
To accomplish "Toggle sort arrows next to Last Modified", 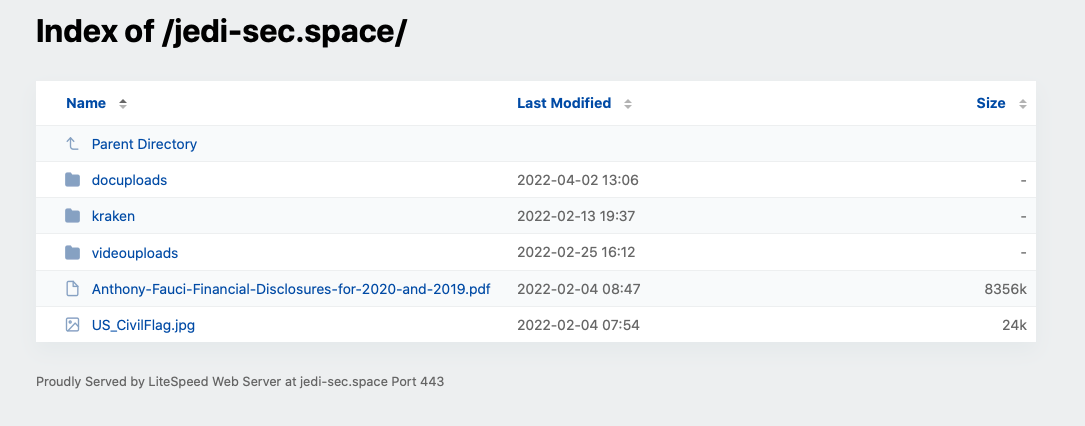I will click(x=628, y=104).
